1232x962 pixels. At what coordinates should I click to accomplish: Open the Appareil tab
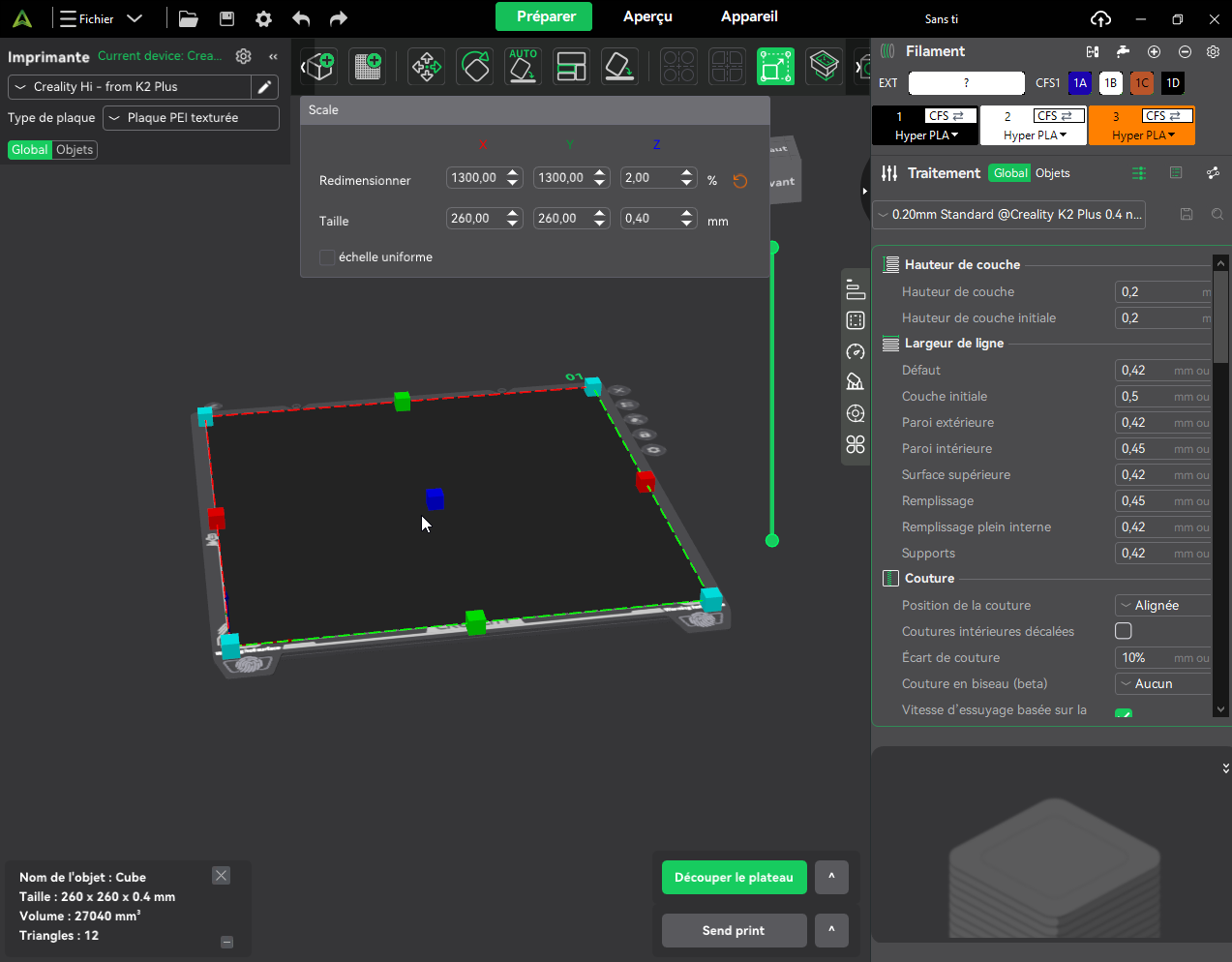(749, 16)
